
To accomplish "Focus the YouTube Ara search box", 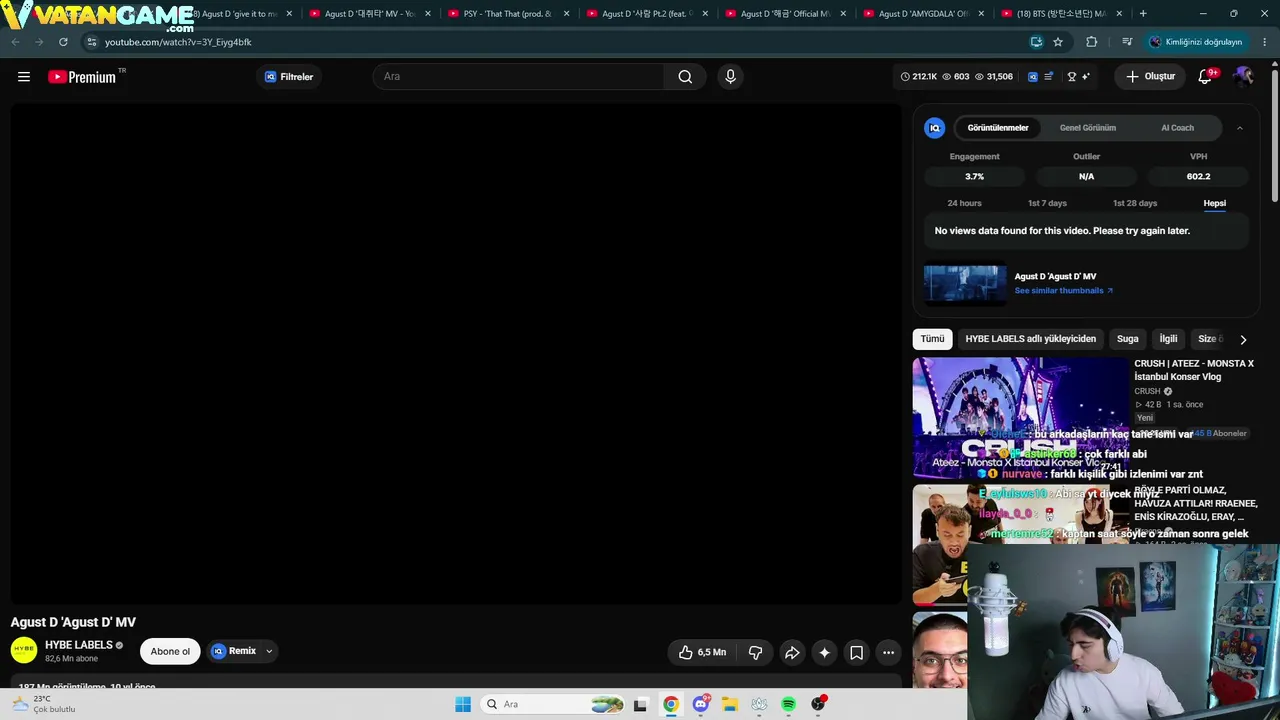I will pos(518,77).
